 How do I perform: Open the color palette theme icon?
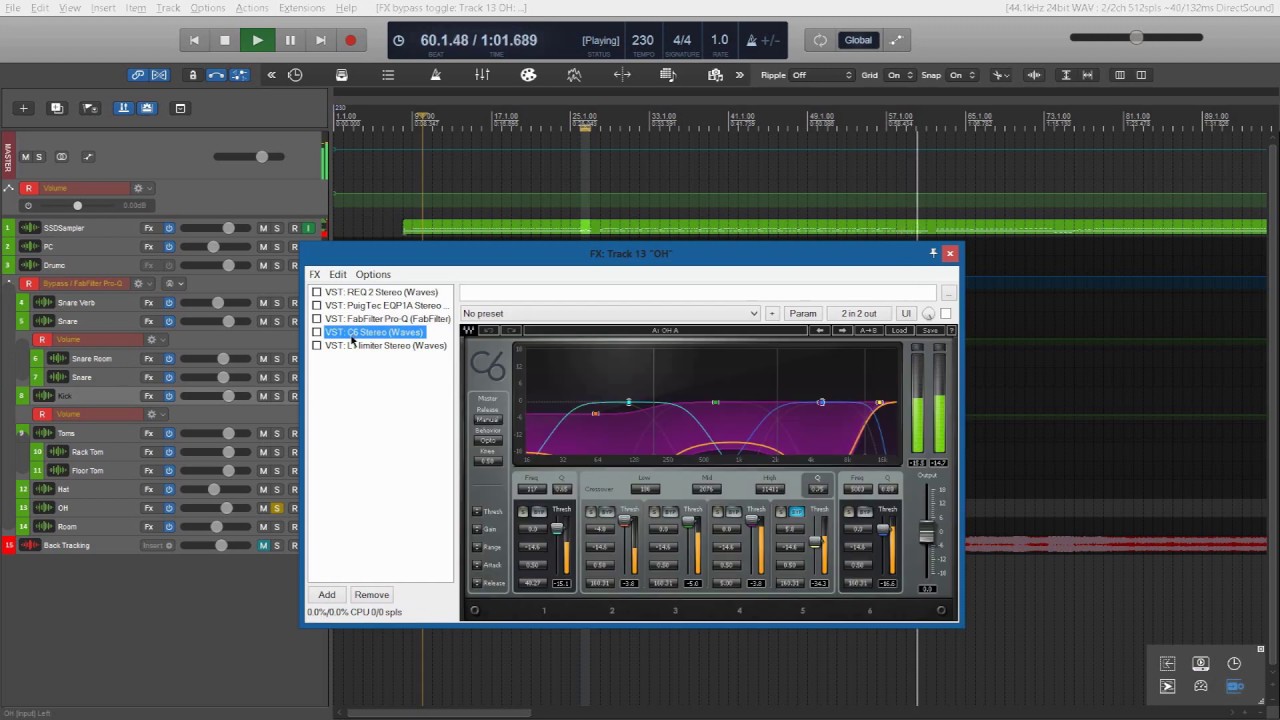click(528, 75)
